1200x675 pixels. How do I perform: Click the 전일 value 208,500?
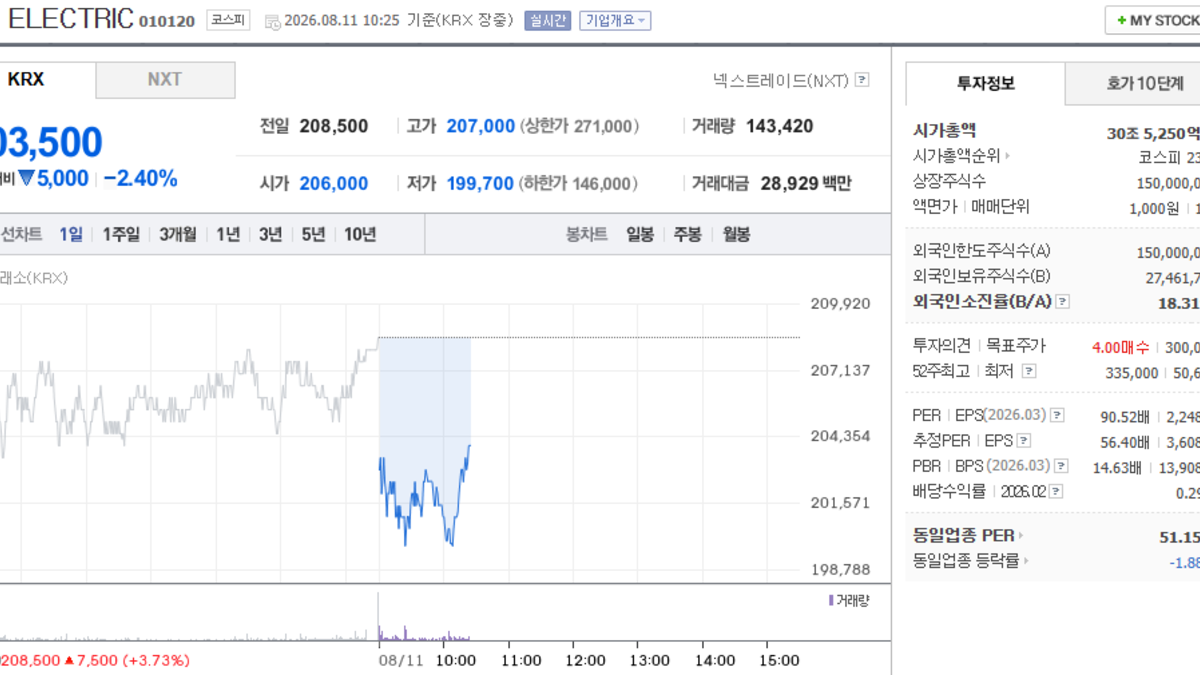pos(334,126)
